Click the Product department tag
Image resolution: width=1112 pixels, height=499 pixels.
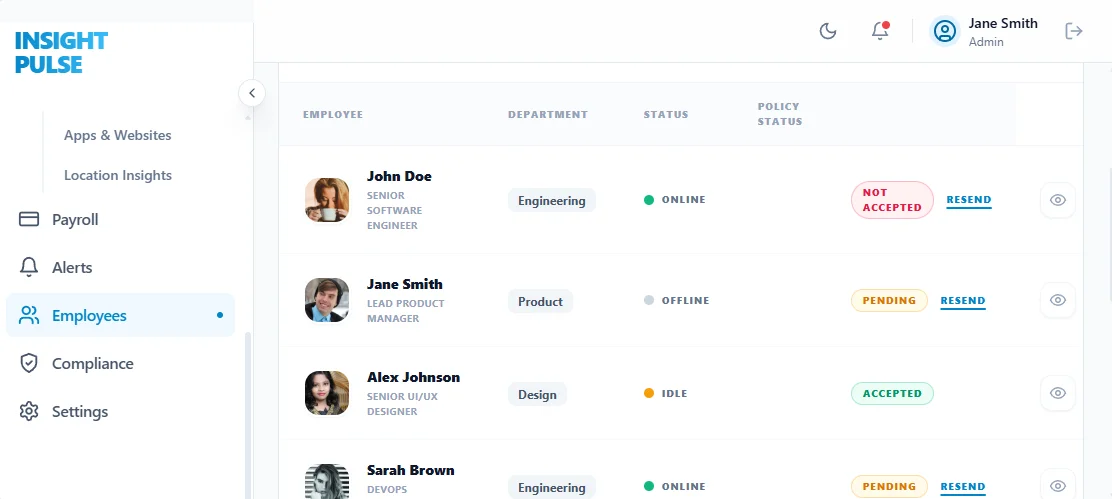tap(540, 301)
